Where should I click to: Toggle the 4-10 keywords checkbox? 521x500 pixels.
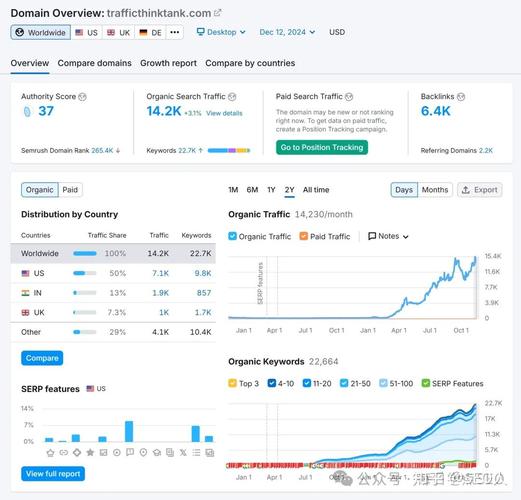272,383
